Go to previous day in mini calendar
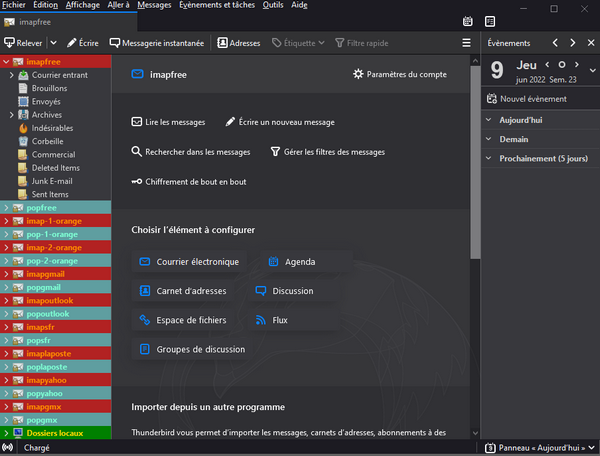 coord(547,65)
